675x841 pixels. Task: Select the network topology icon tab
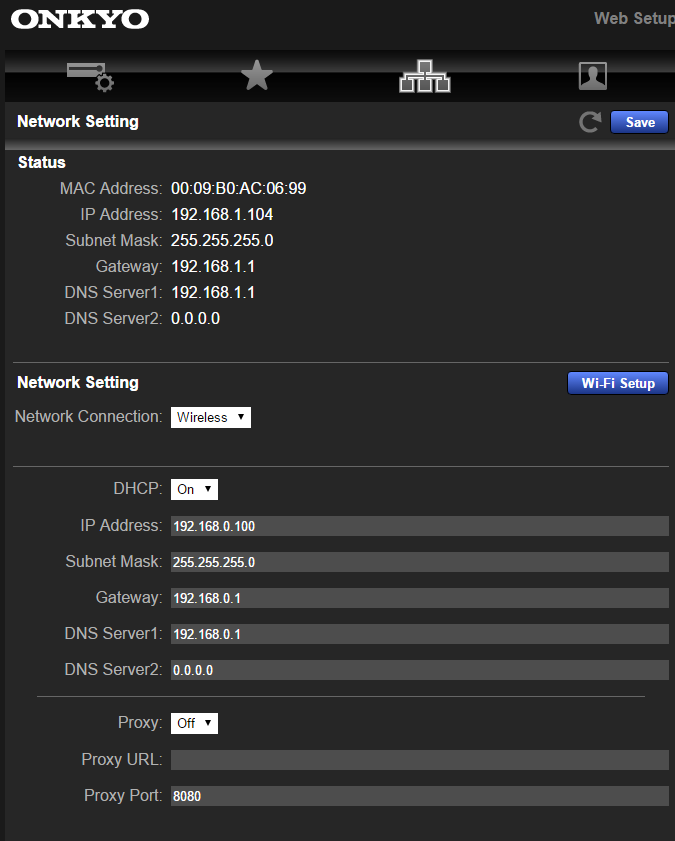click(425, 76)
